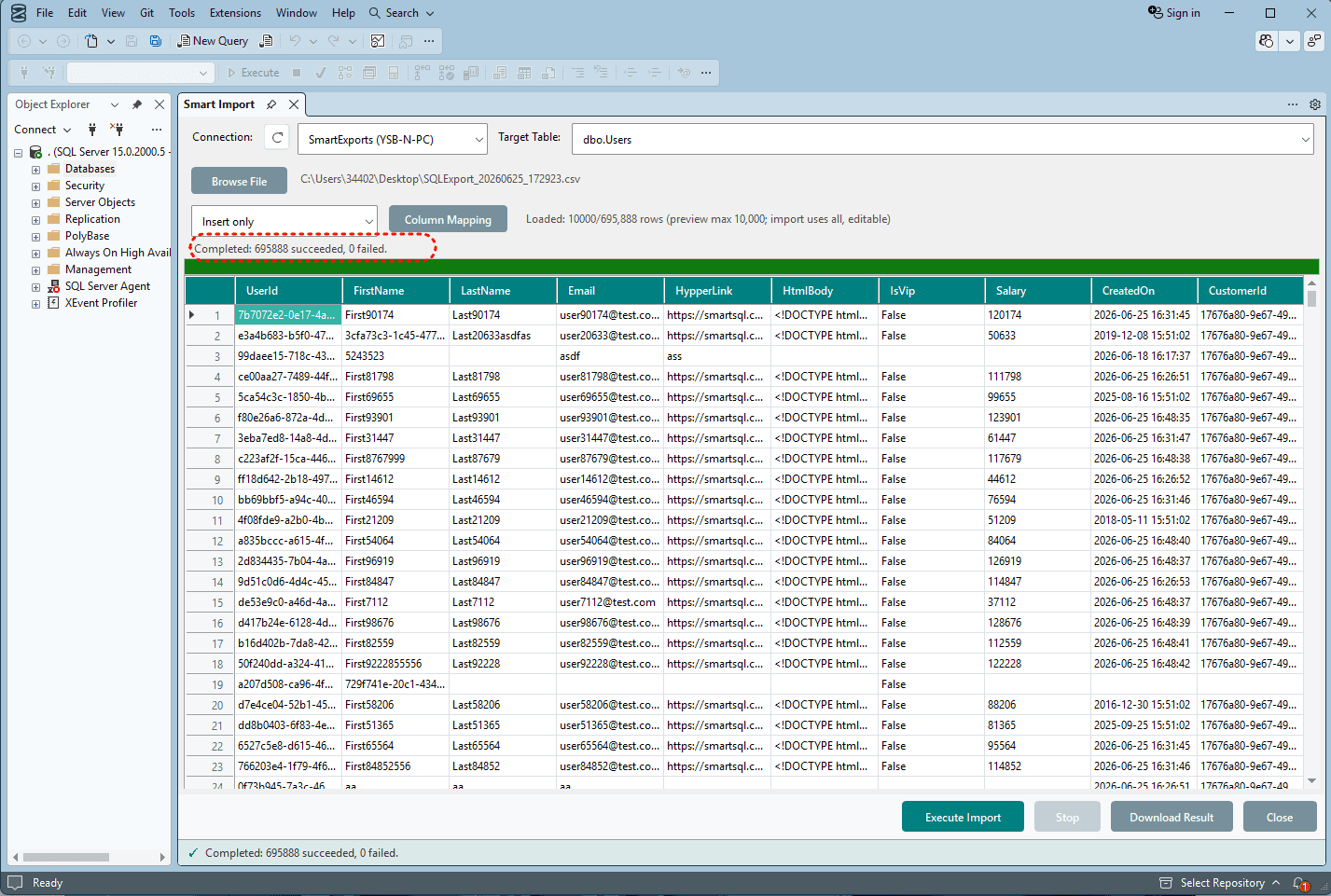Expand the SQL Server Agent node
This screenshot has height=896, width=1331.
(x=35, y=287)
